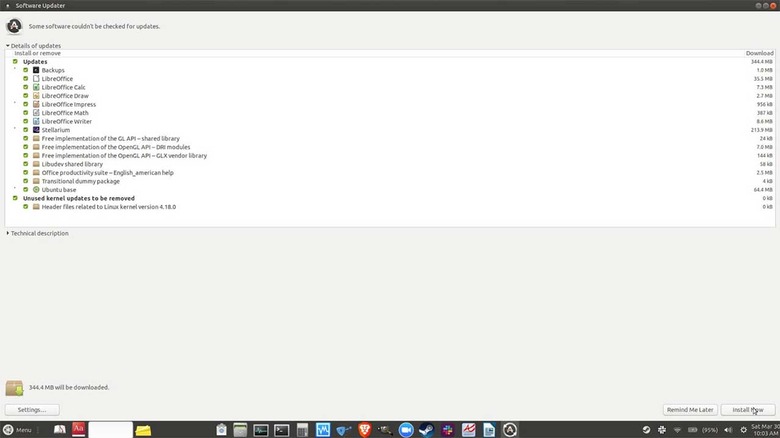Click the Ubuntu base circular icon
The image size is (780, 438).
point(36,190)
